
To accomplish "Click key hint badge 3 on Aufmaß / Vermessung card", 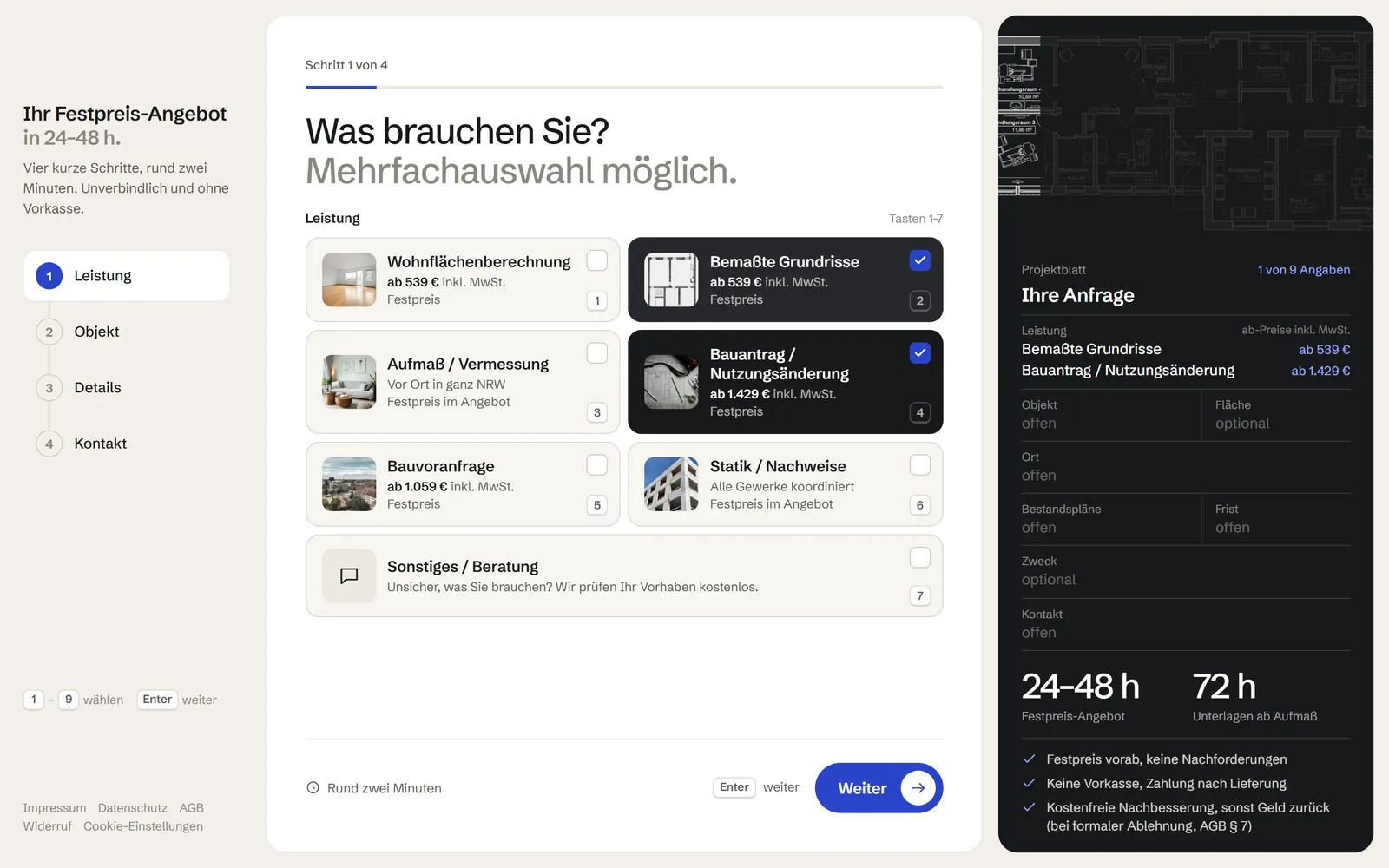I will point(597,412).
